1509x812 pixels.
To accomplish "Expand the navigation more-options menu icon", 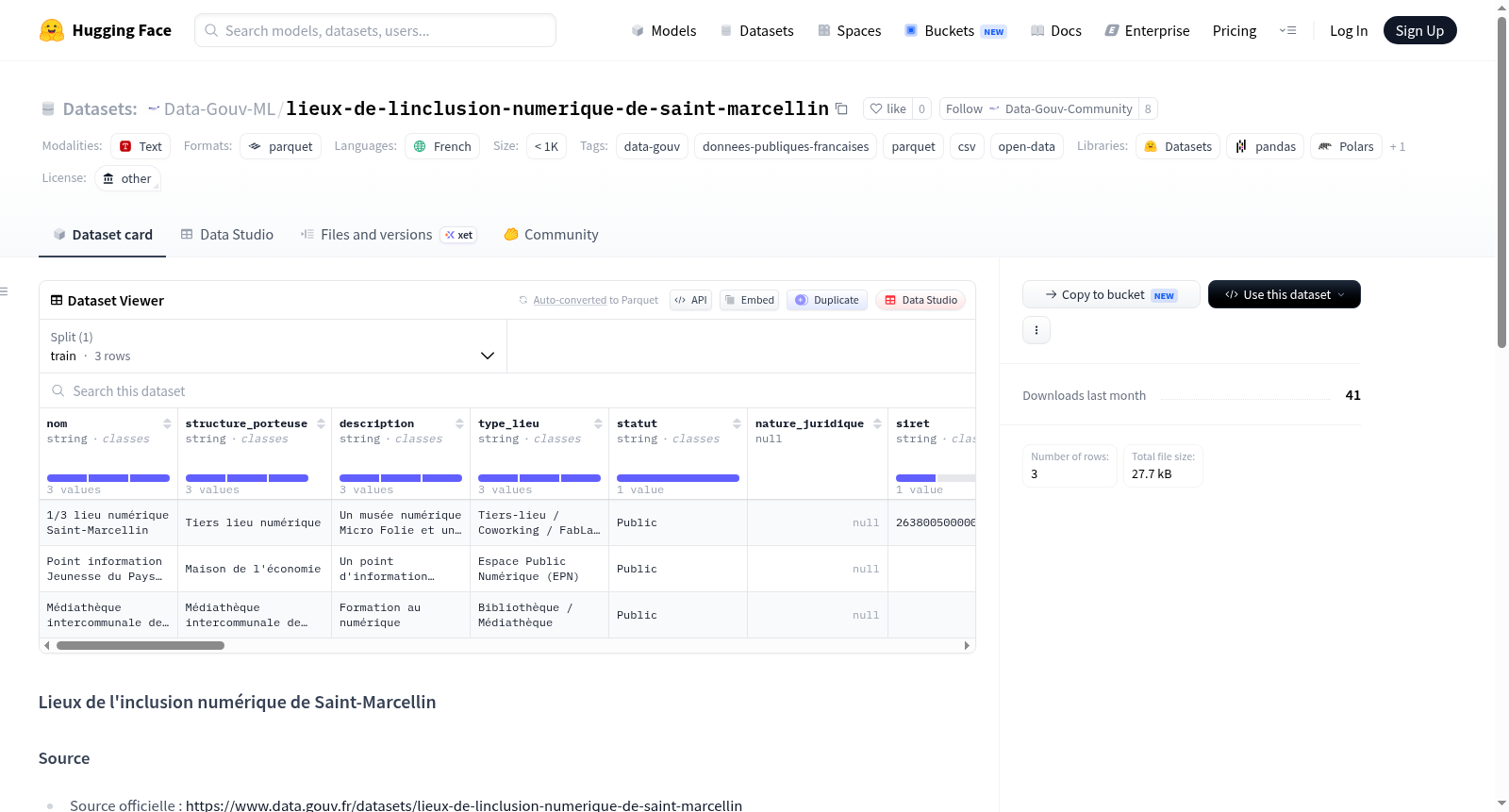I will pos(1287,30).
